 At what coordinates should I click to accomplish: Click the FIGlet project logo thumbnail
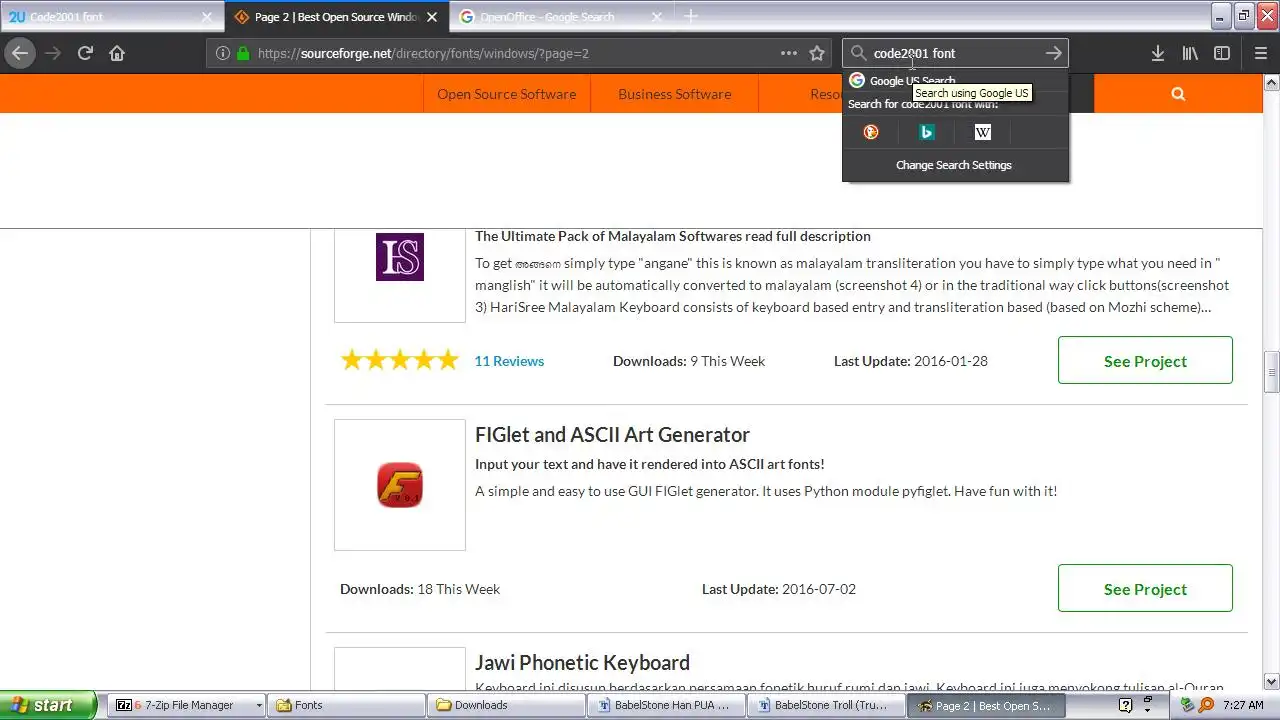point(400,485)
